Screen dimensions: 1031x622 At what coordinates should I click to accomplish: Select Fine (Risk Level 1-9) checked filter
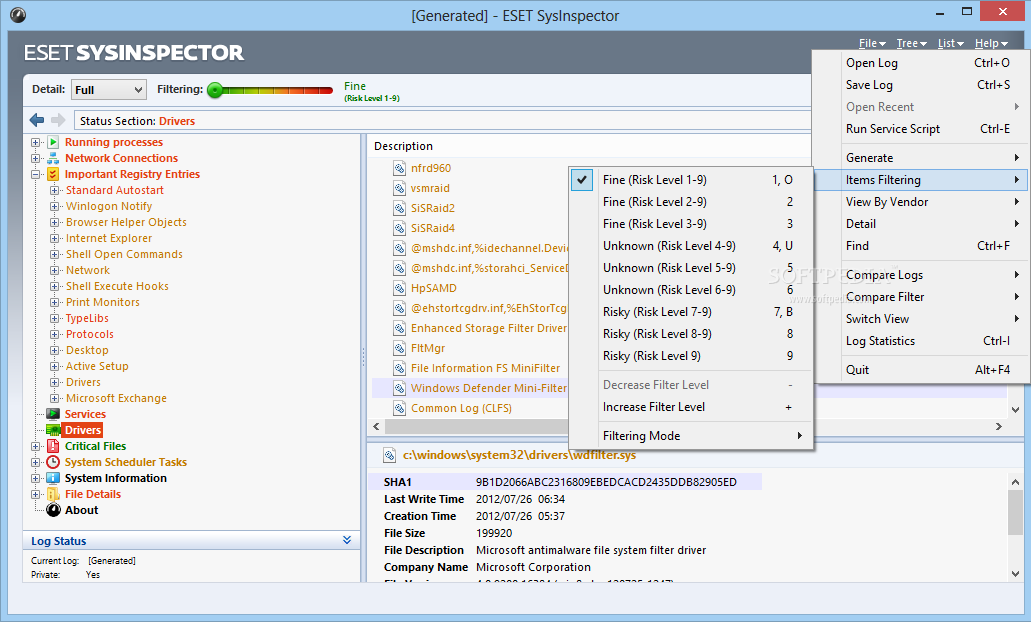tap(690, 179)
